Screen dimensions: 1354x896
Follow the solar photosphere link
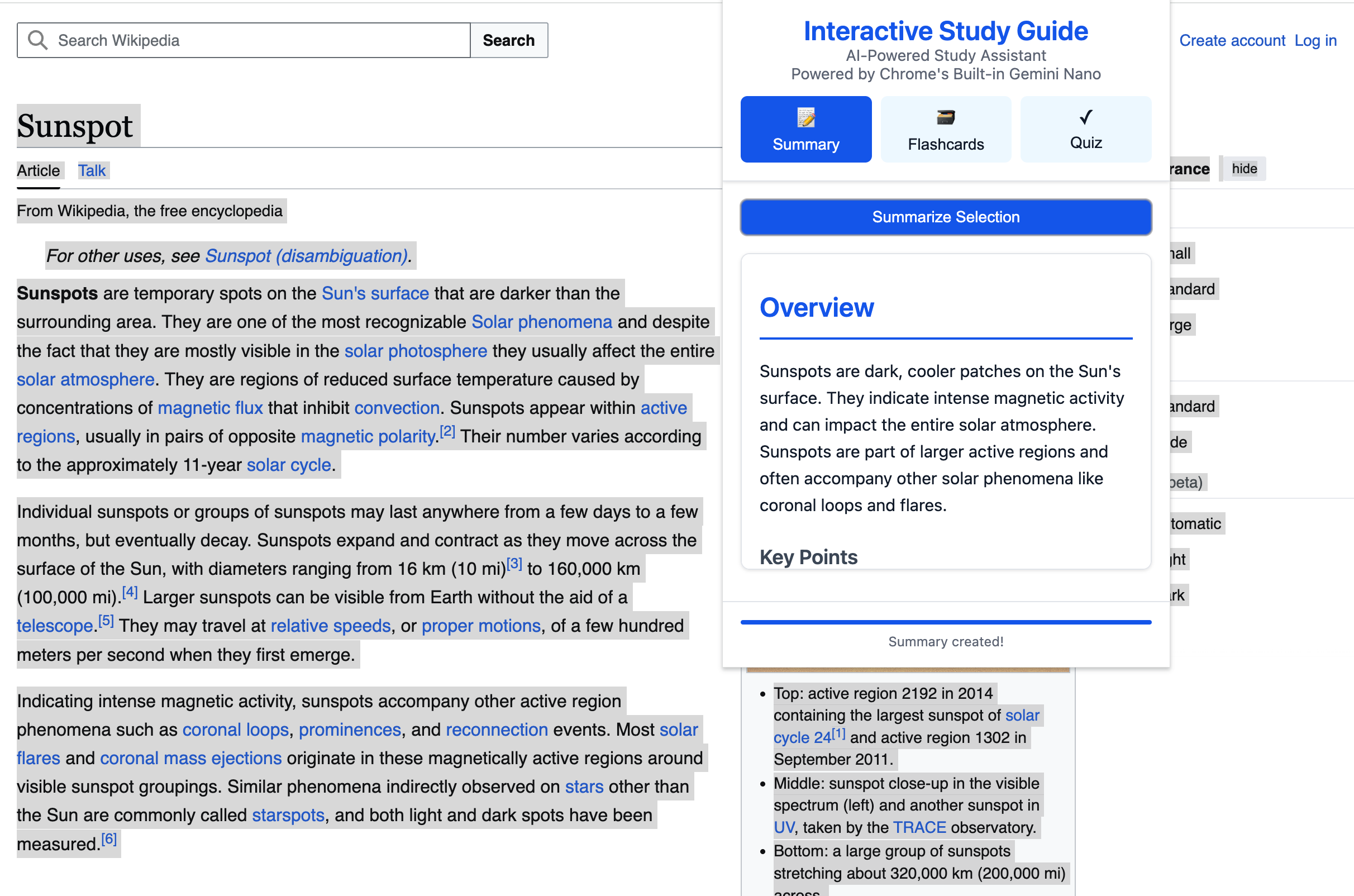(x=416, y=350)
